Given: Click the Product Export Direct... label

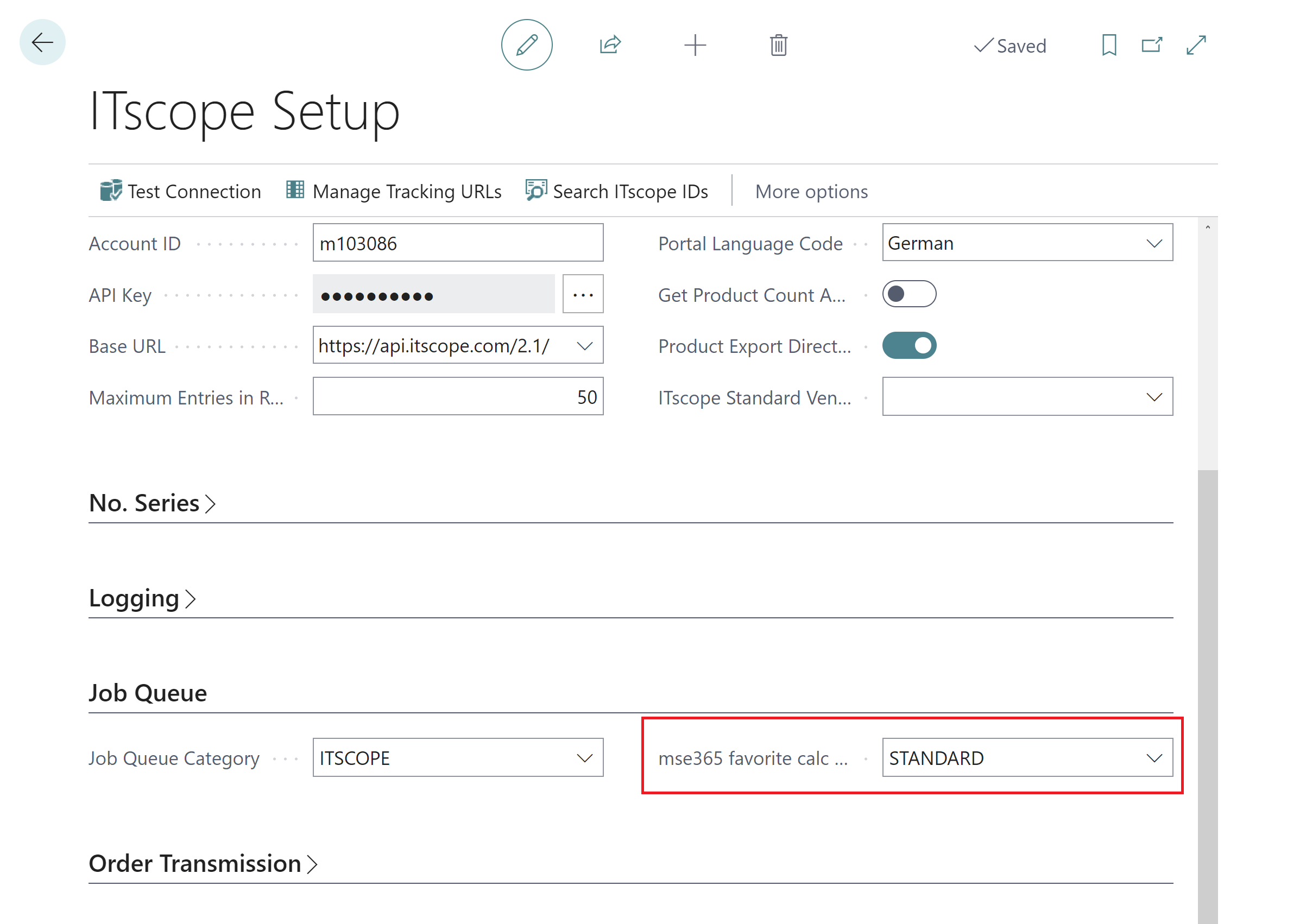Looking at the screenshot, I should [x=755, y=346].
